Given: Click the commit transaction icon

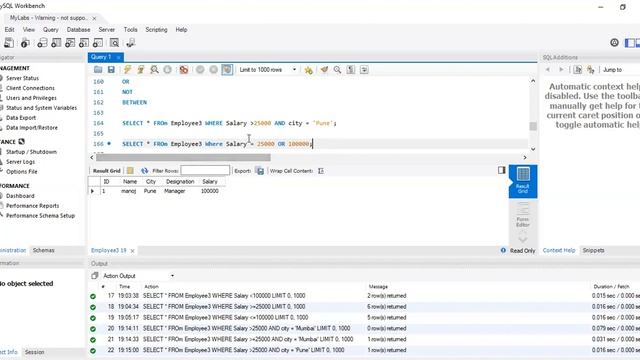Looking at the screenshot, I should 200,70.
